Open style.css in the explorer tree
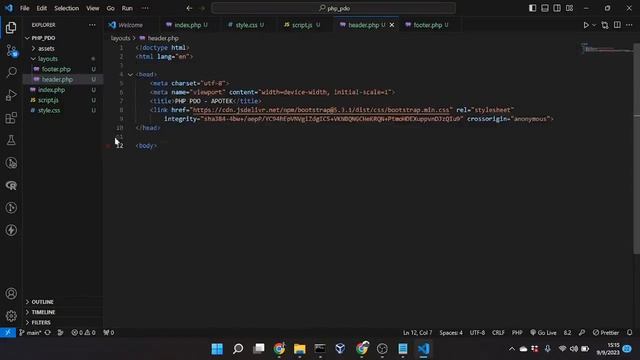 49,110
